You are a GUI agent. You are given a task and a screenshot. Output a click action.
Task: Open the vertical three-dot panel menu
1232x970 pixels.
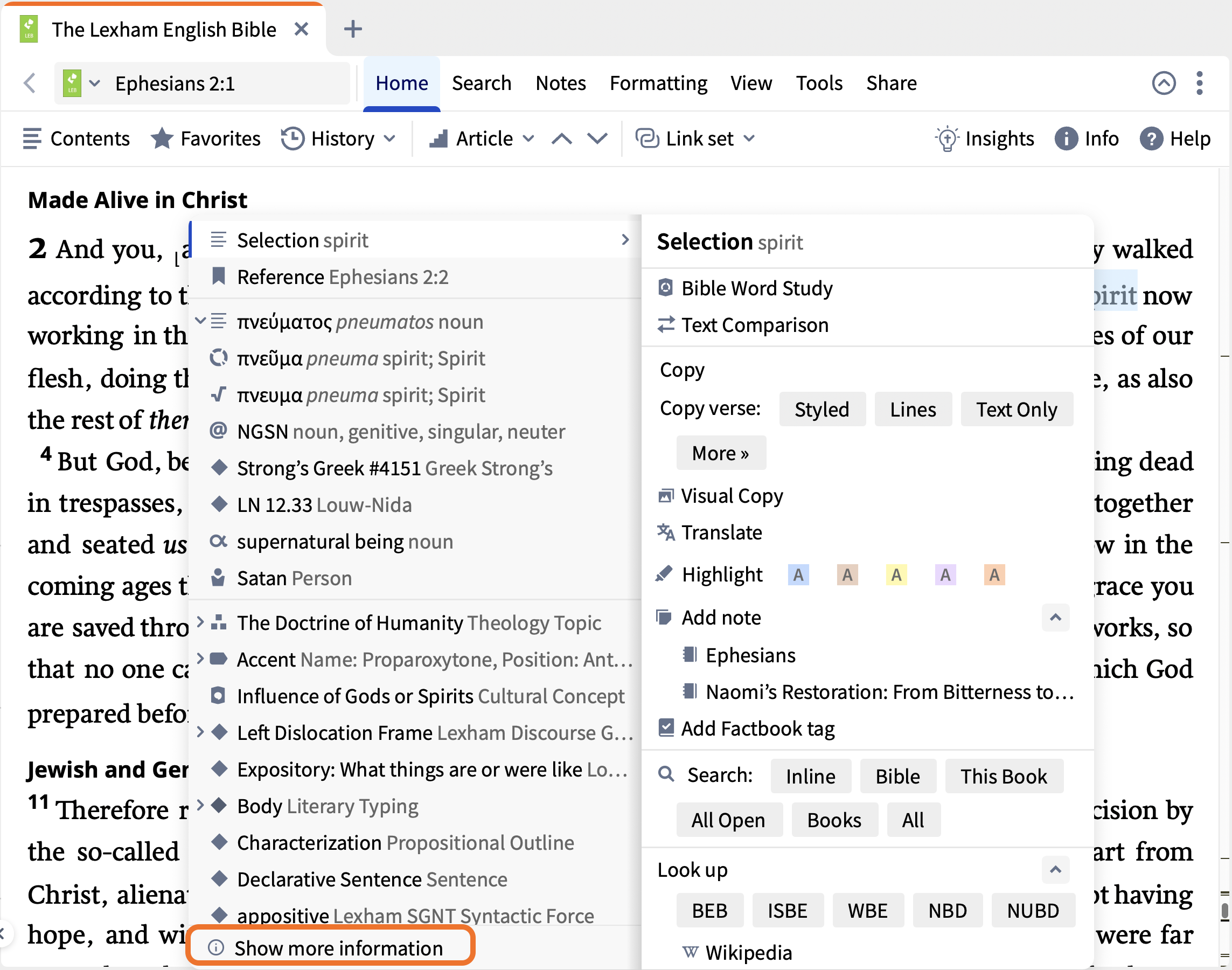[x=1199, y=83]
